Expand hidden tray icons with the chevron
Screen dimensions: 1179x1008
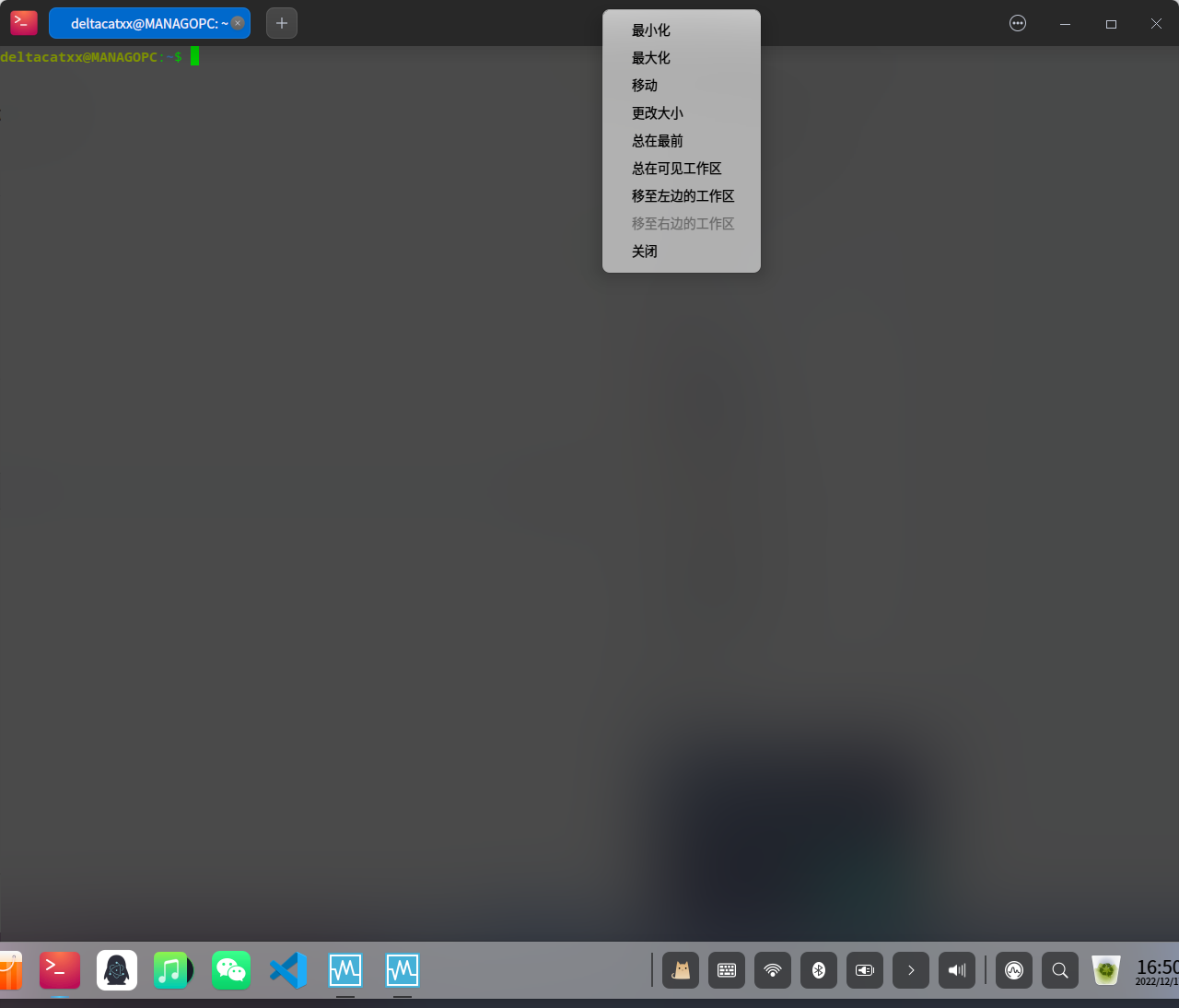pyautogui.click(x=910, y=969)
